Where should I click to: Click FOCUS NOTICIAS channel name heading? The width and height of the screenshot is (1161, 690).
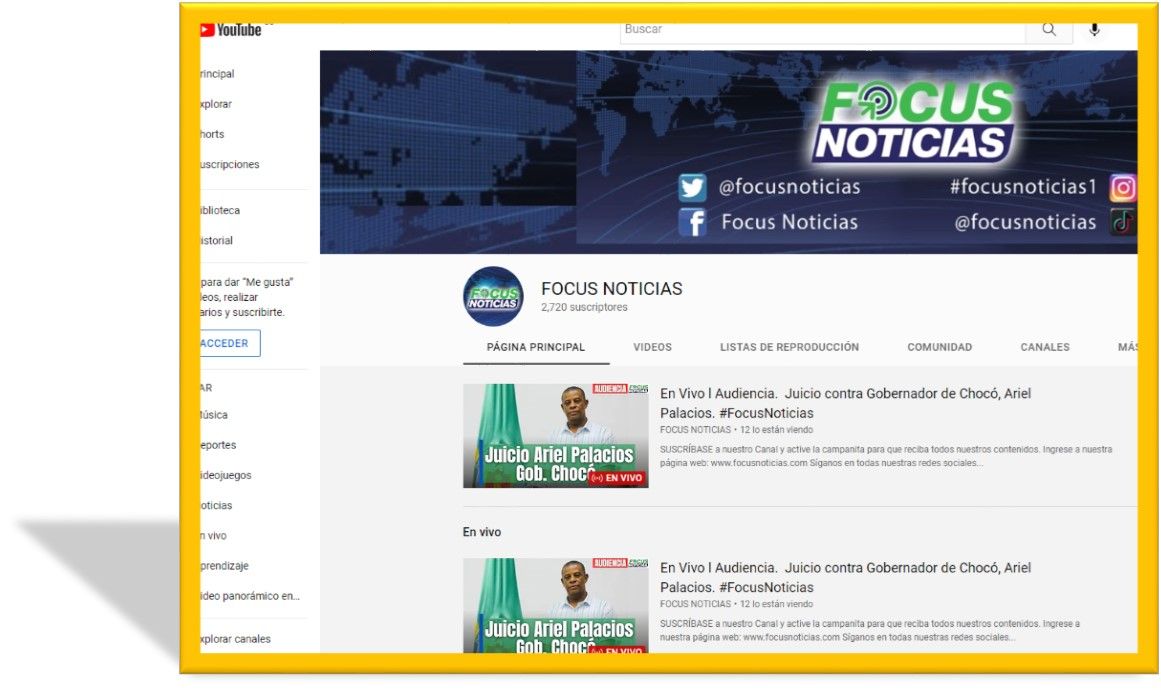point(612,289)
